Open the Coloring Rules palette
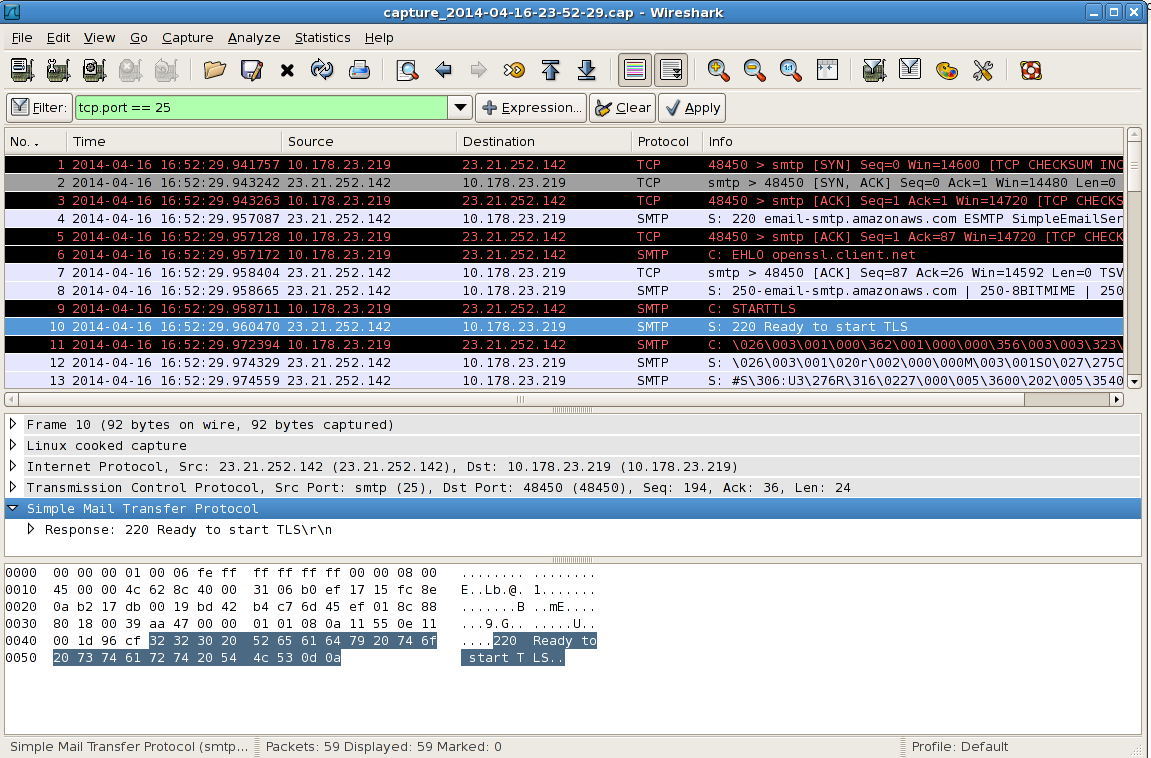The height and width of the screenshot is (758, 1151). (946, 70)
